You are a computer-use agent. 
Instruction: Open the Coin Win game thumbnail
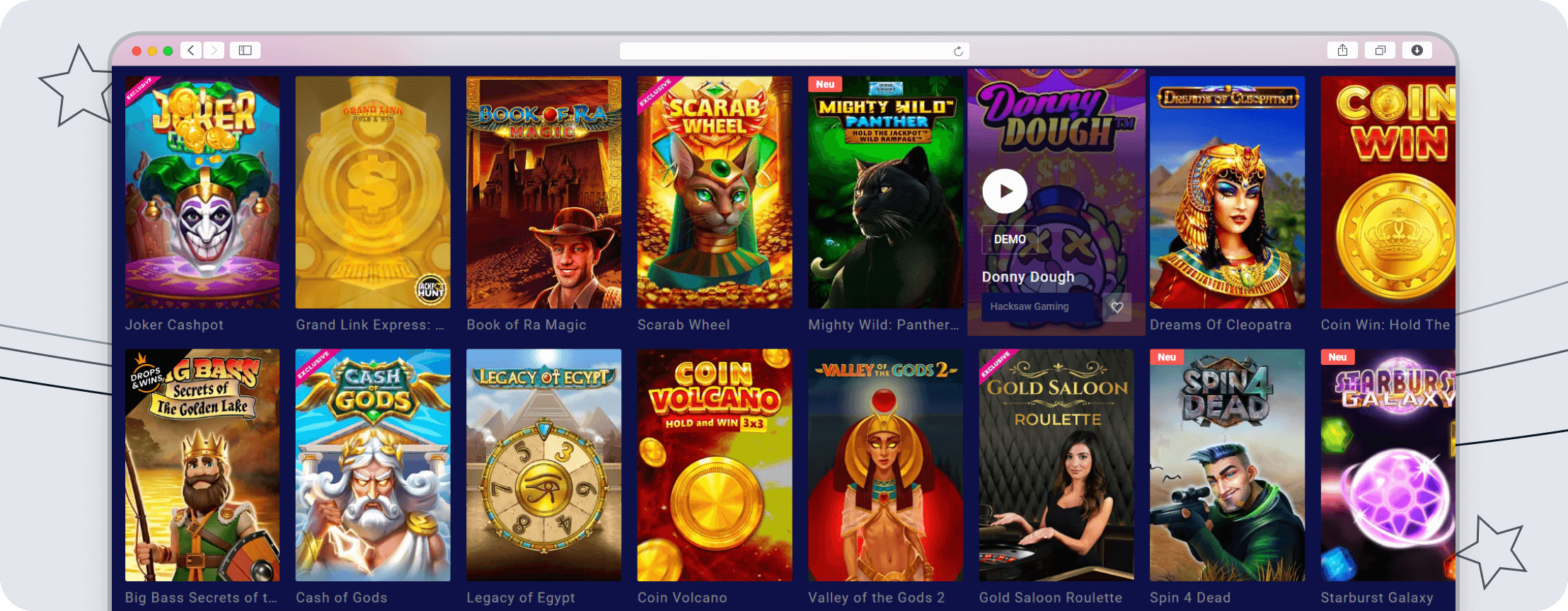click(1388, 192)
